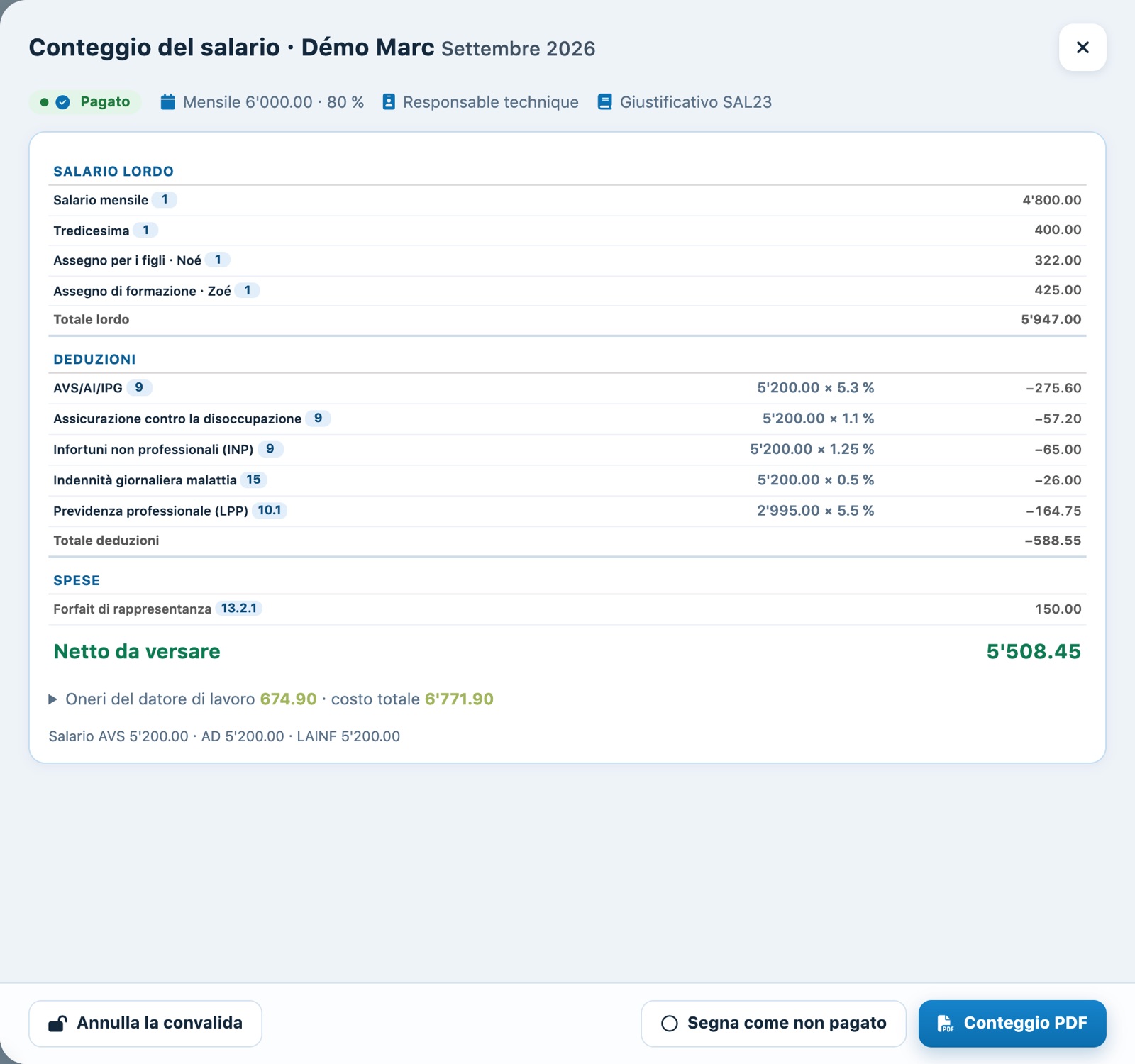Select the Tredicesima row label
This screenshot has height=1064, width=1135.
[92, 231]
